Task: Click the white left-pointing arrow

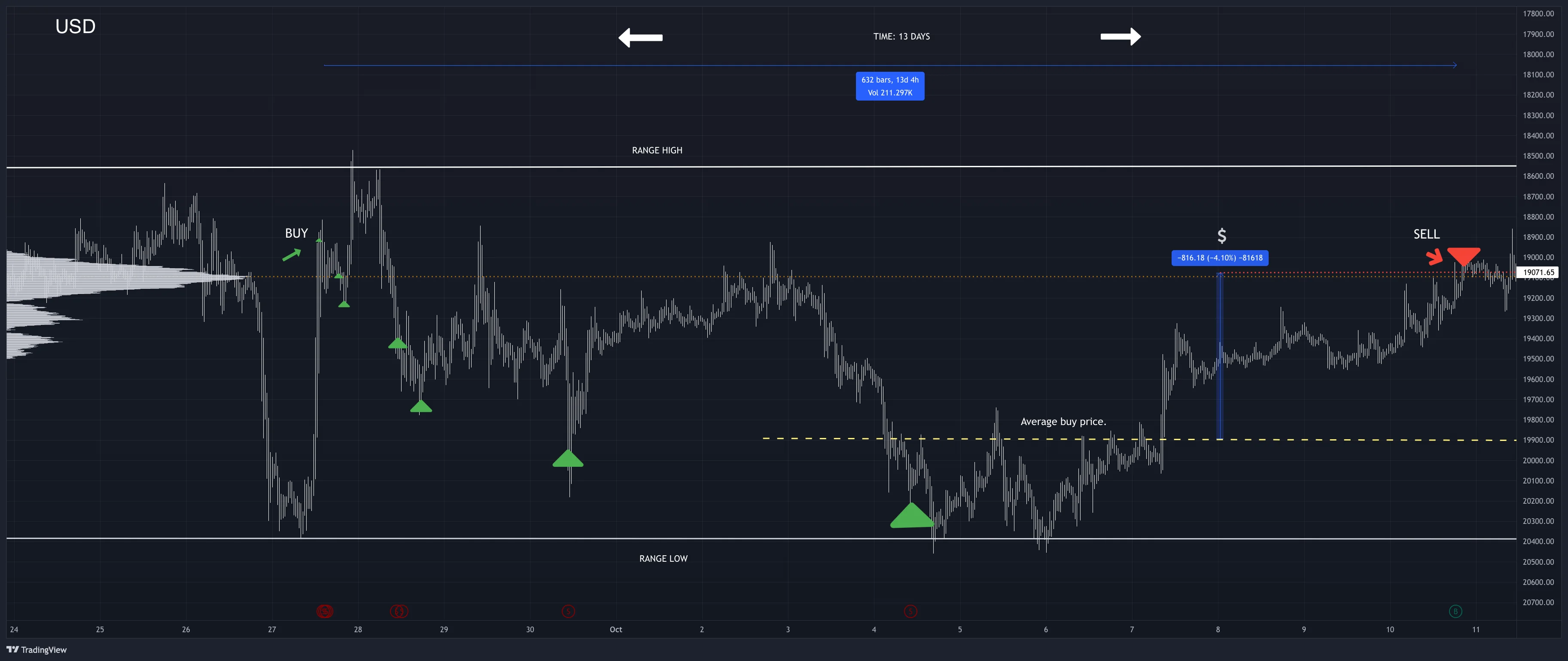Action: coord(640,38)
